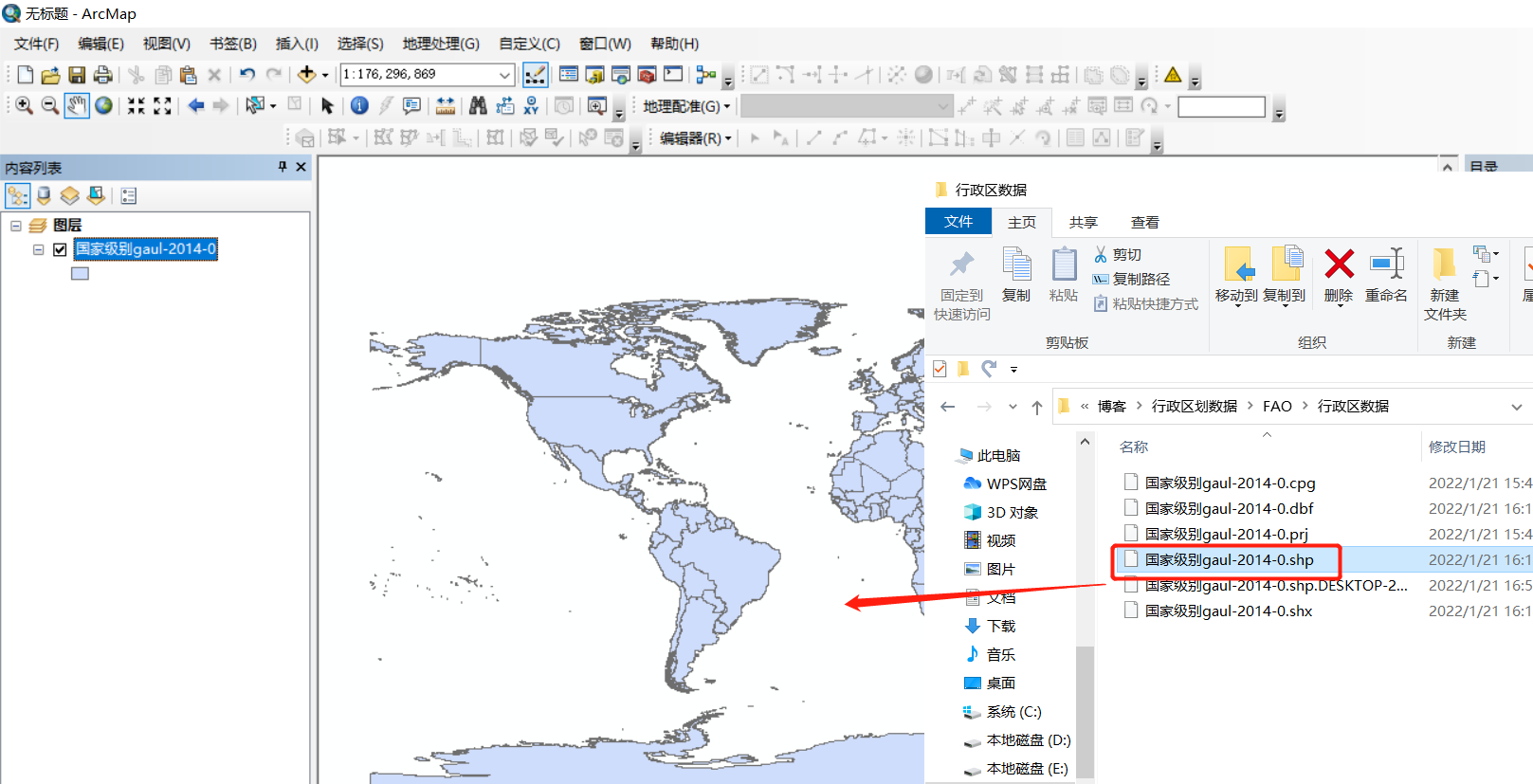Switch contents list to List By Selection
This screenshot has width=1533, height=784.
(x=96, y=195)
